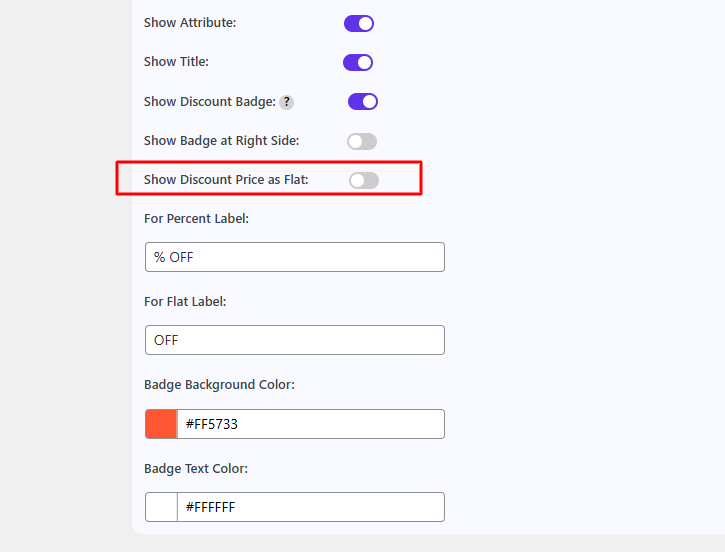Viewport: 725px width, 552px height.
Task: Click the help icon beside Show Discount Badge
Action: click(286, 102)
